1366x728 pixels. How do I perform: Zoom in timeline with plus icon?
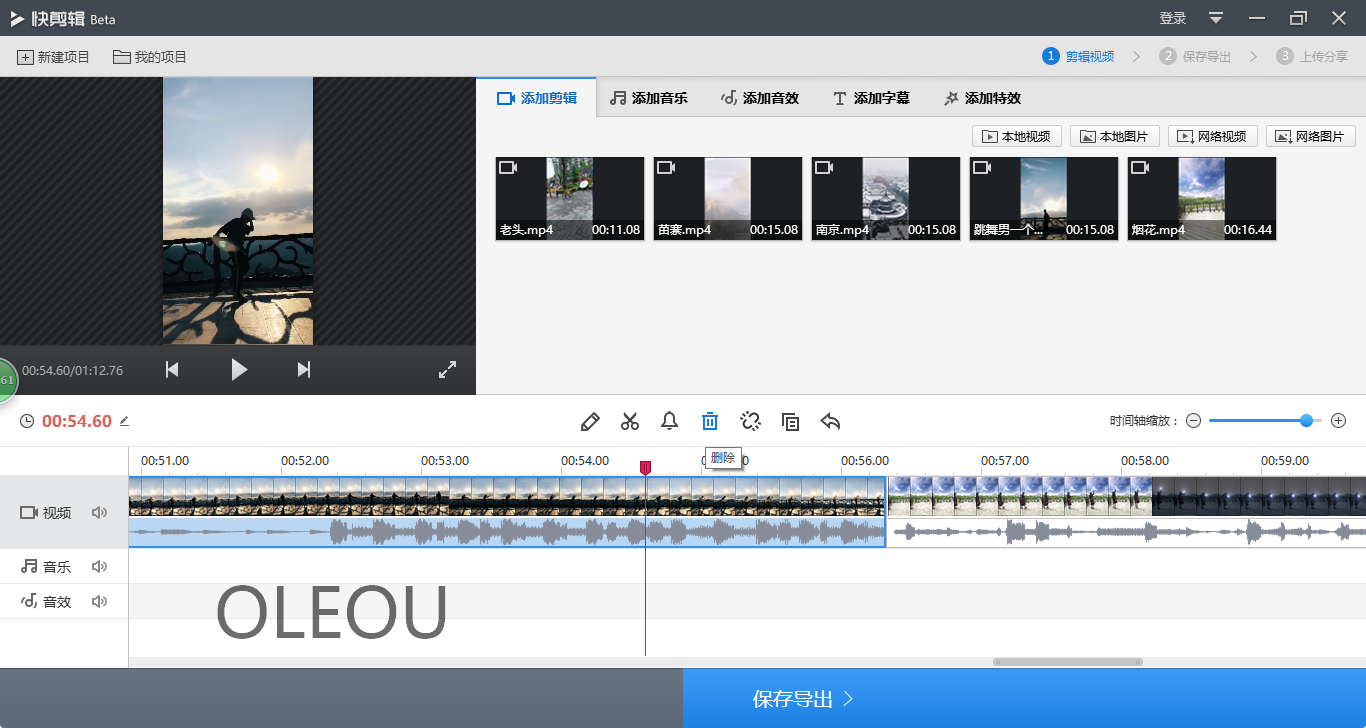pyautogui.click(x=1339, y=421)
